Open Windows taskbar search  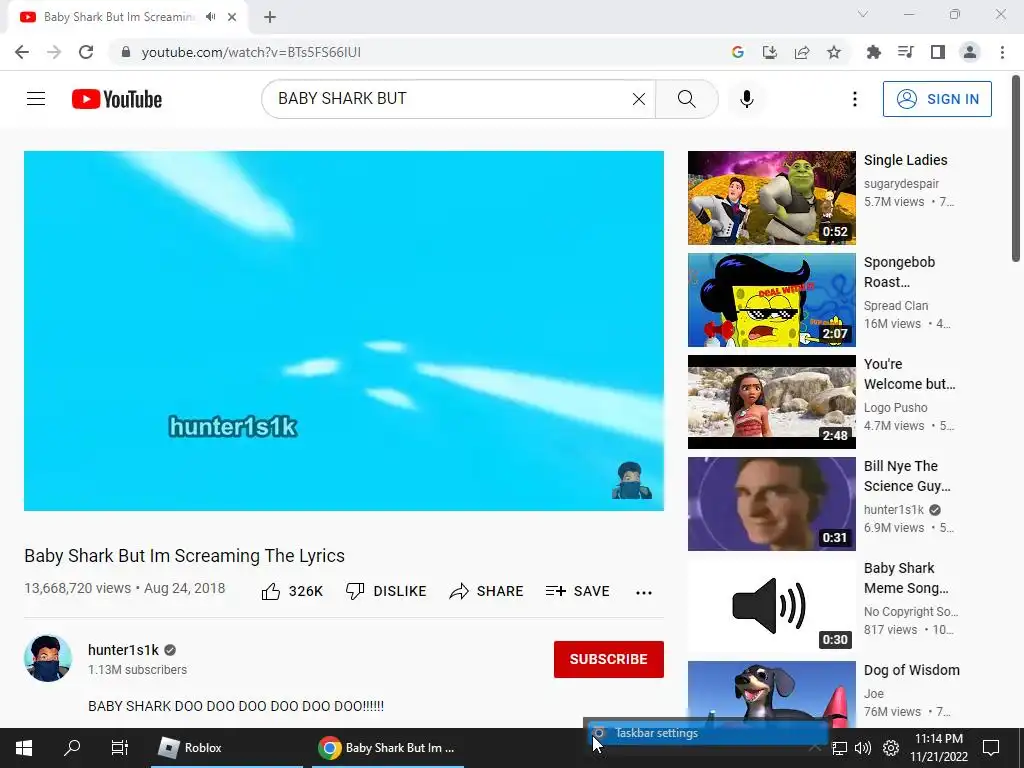[72, 748]
